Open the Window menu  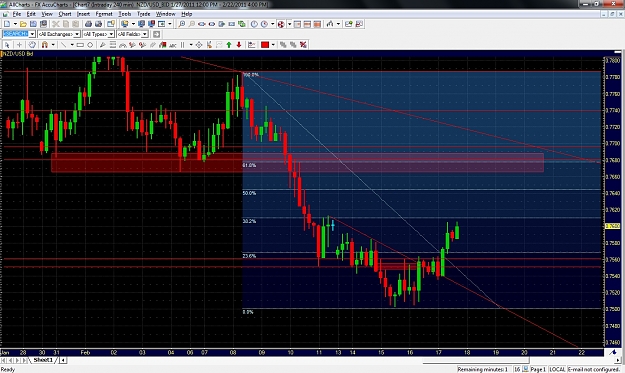click(165, 14)
